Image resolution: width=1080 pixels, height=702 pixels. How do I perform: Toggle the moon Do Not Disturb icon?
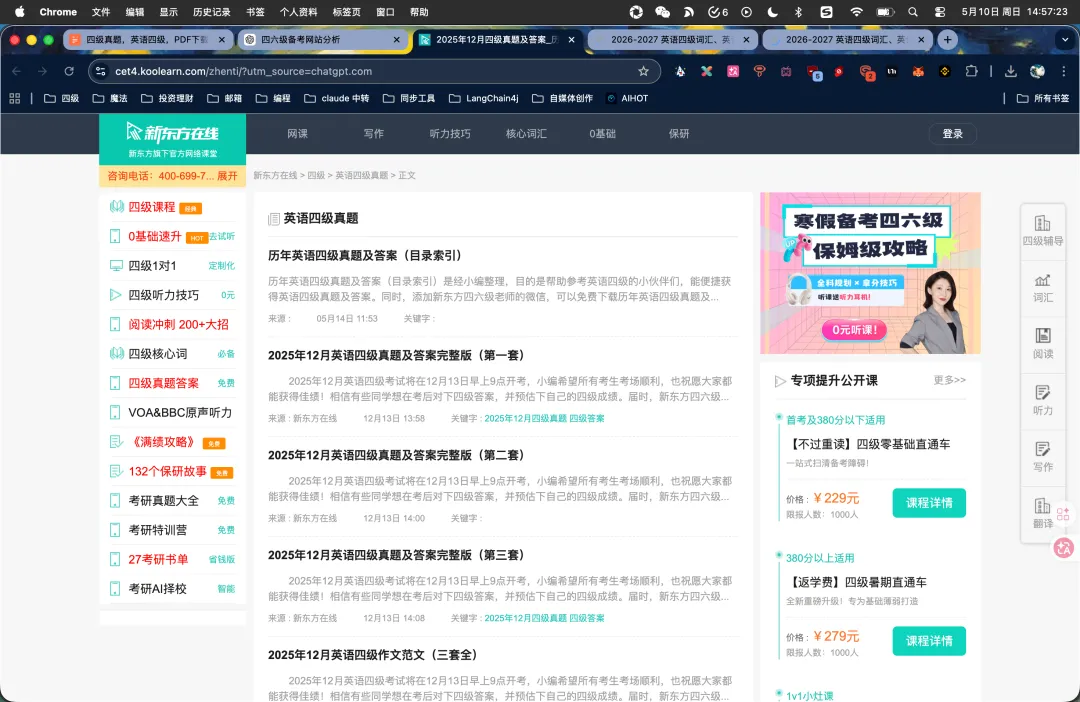point(772,12)
